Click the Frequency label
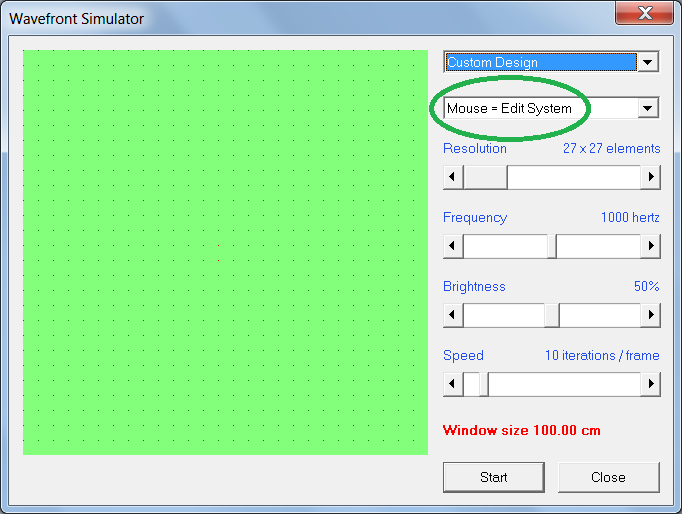Screen dimensions: 682x514 coord(475,217)
